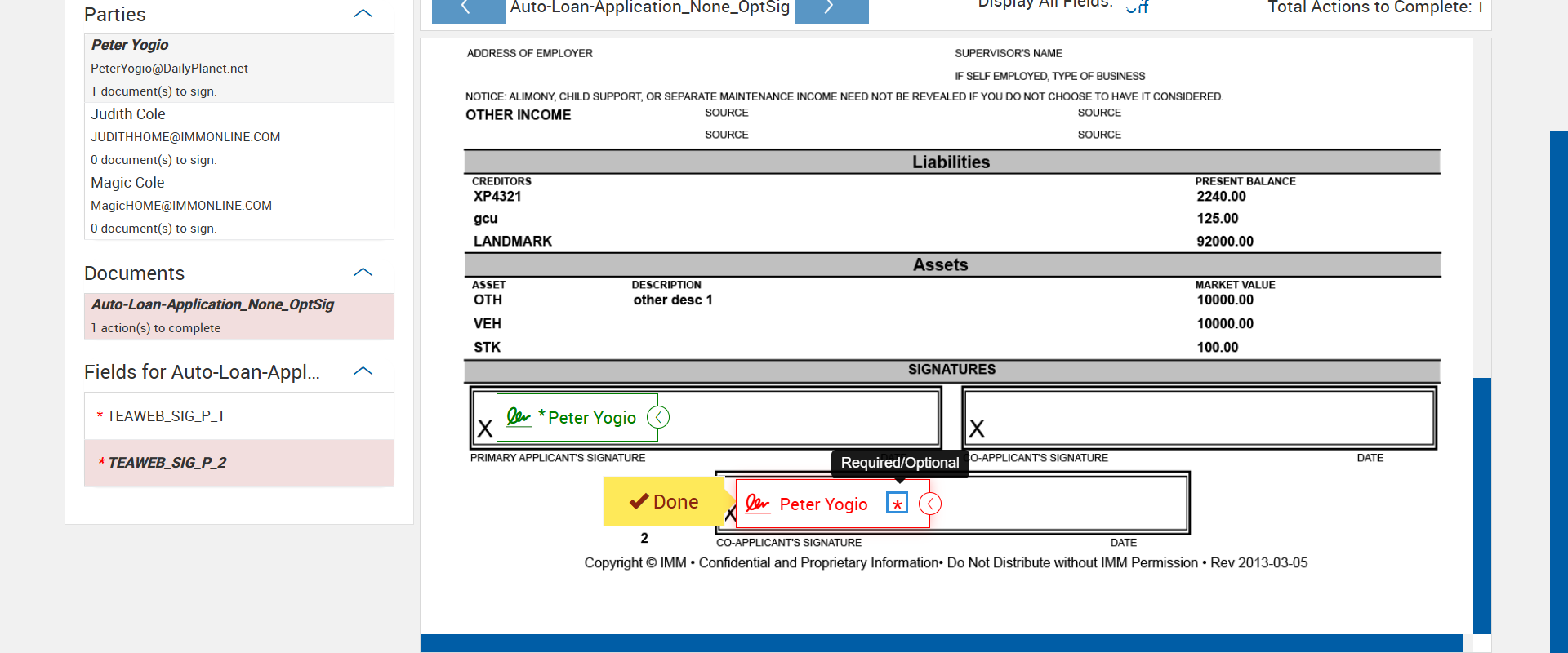The image size is (1568, 653).
Task: Click asset OTH
Action: (488, 300)
